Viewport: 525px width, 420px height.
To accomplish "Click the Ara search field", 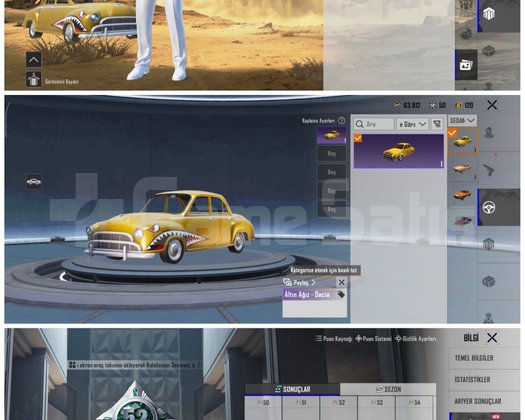I will point(374,124).
